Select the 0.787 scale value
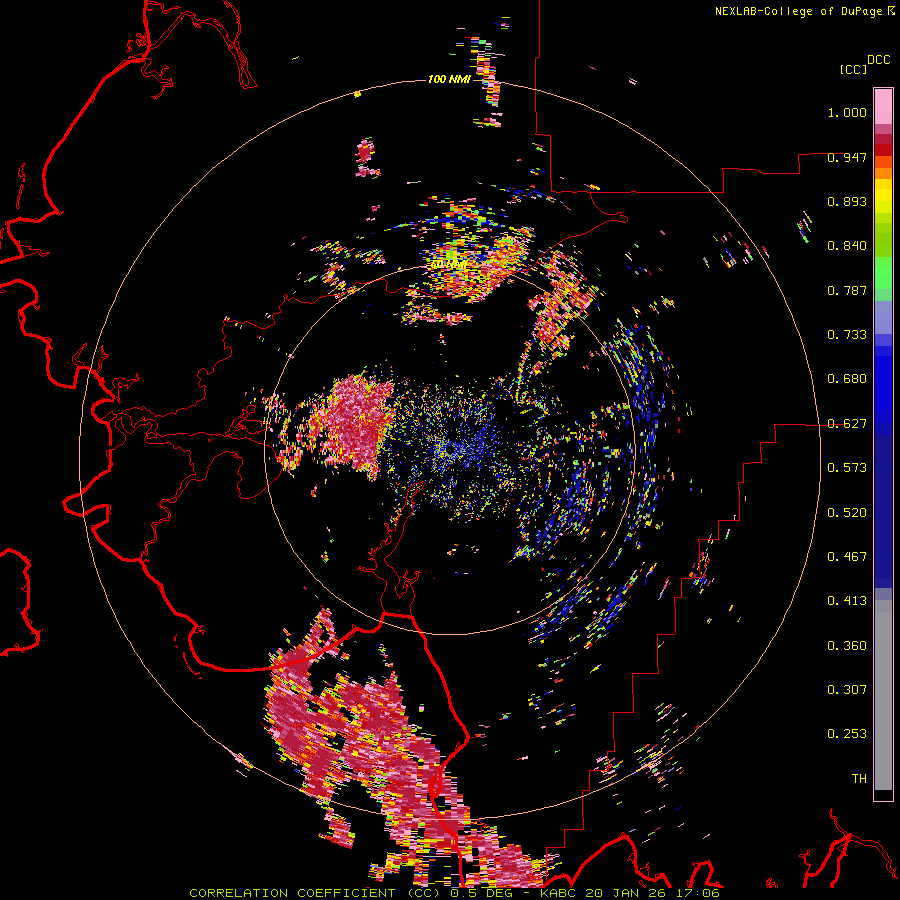 847,290
